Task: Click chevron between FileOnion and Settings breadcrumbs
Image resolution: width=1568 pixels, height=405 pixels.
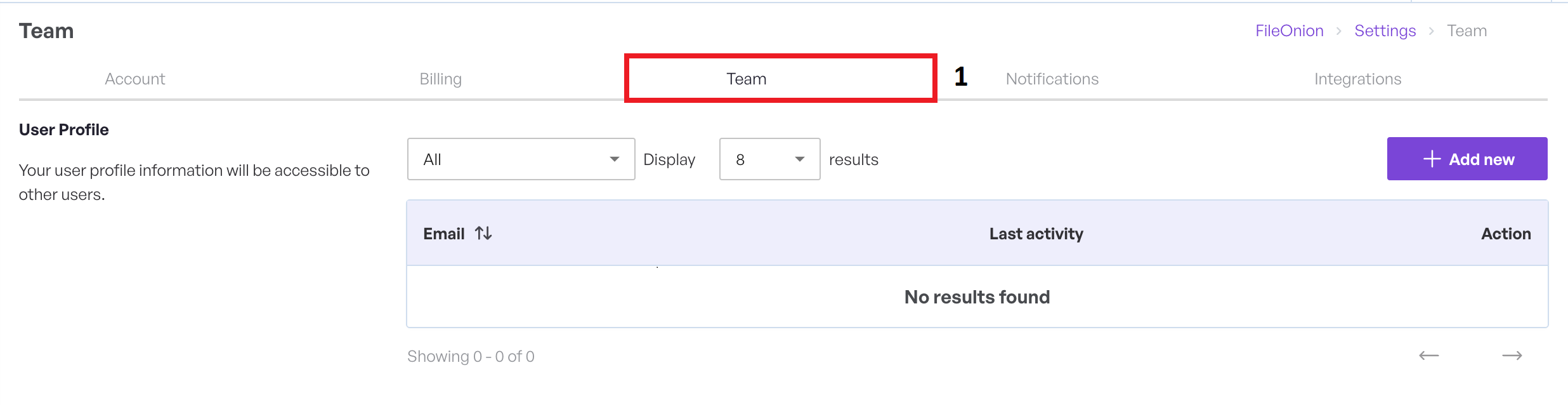Action: pos(1338,31)
